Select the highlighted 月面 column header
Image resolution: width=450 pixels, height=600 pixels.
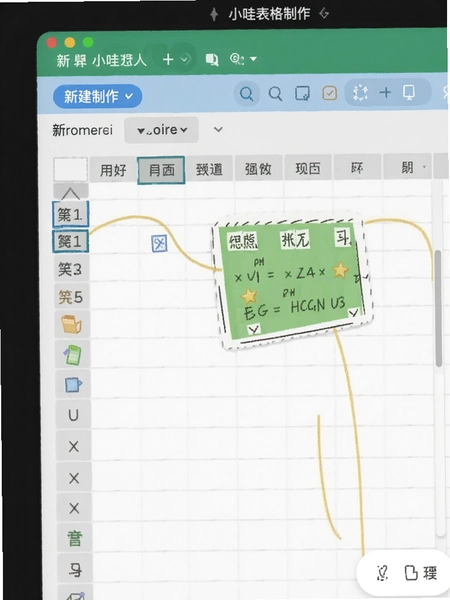click(x=161, y=170)
